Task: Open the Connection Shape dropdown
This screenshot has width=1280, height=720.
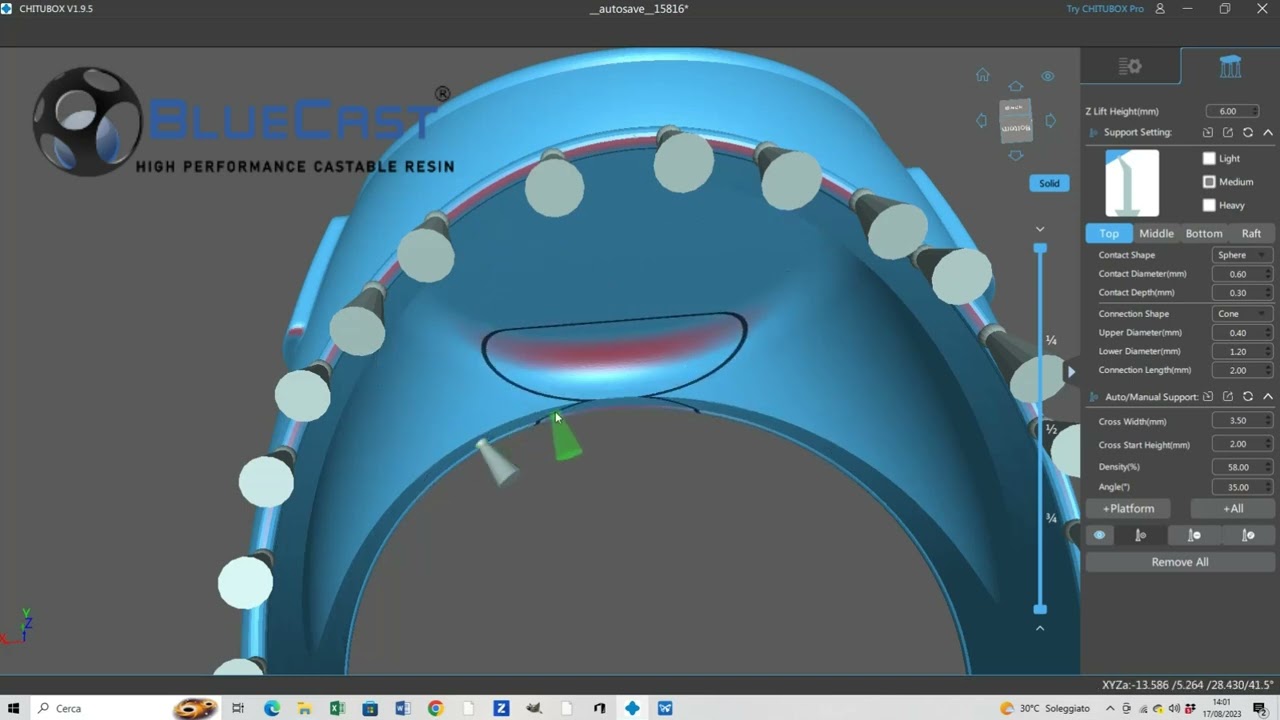Action: [1241, 313]
